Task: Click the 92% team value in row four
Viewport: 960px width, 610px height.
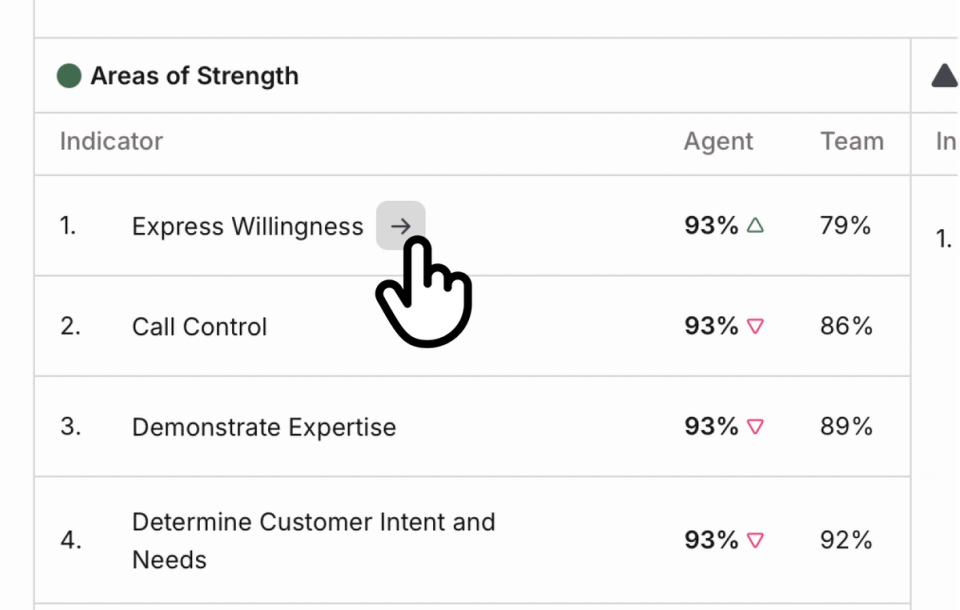Action: click(x=844, y=539)
